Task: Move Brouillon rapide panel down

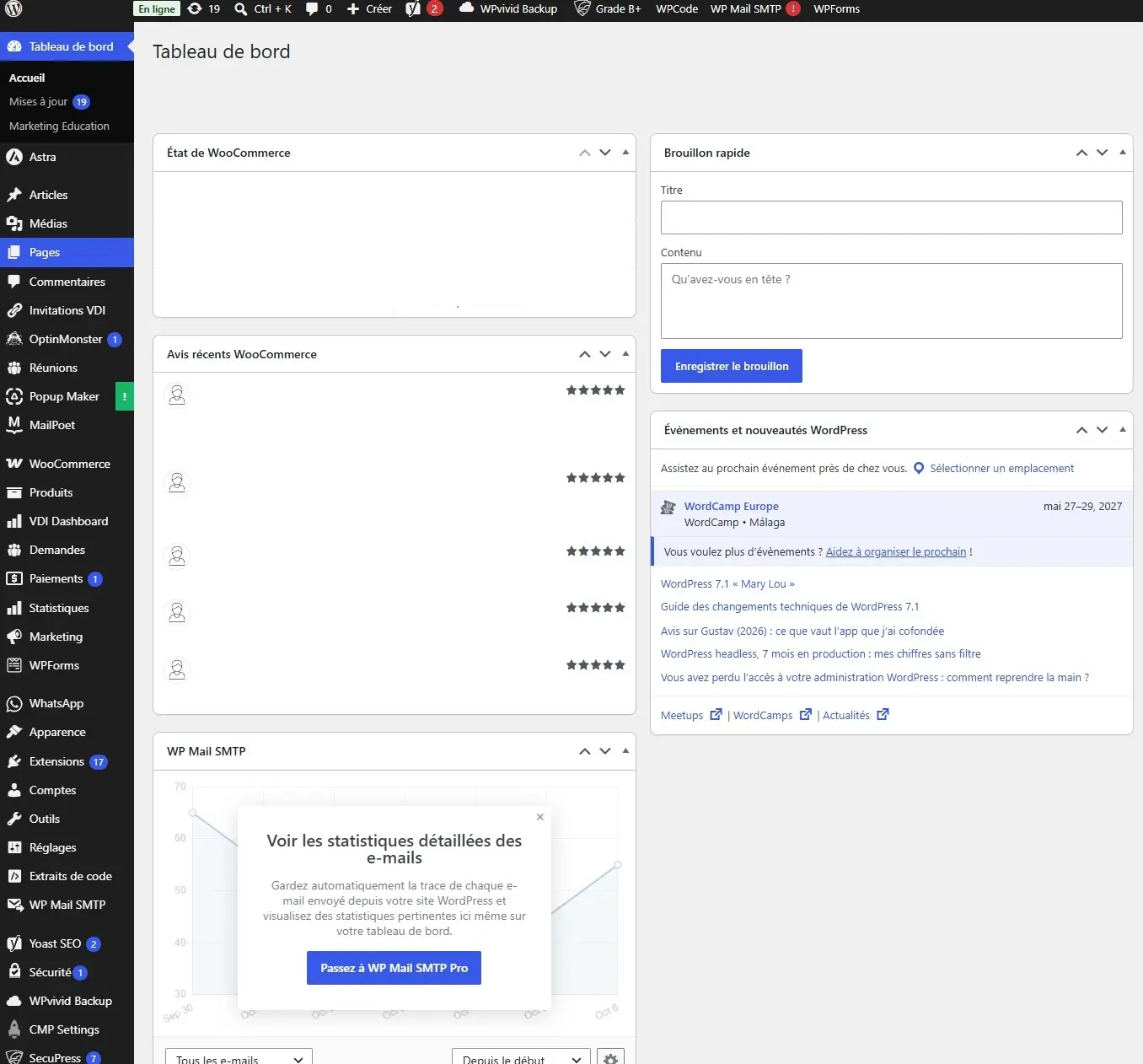Action: [x=1102, y=153]
